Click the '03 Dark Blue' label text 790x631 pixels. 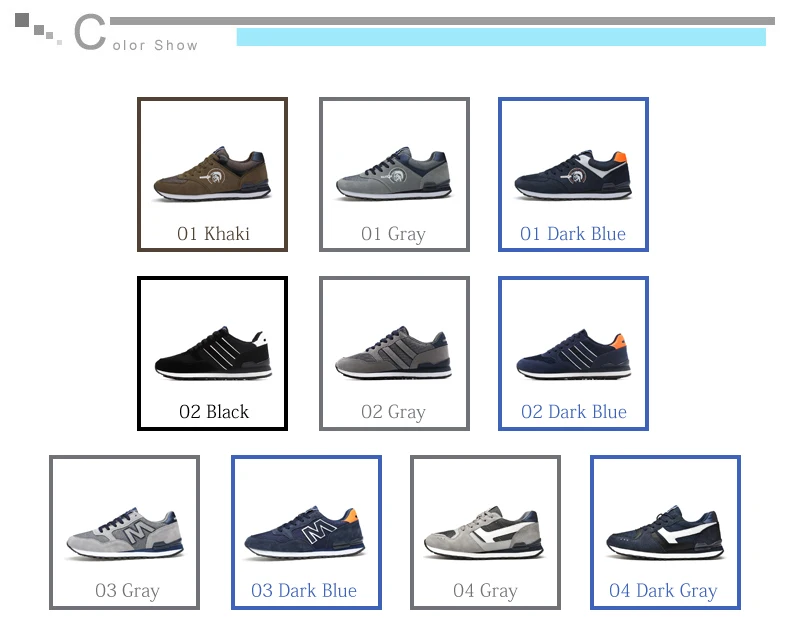(x=304, y=590)
